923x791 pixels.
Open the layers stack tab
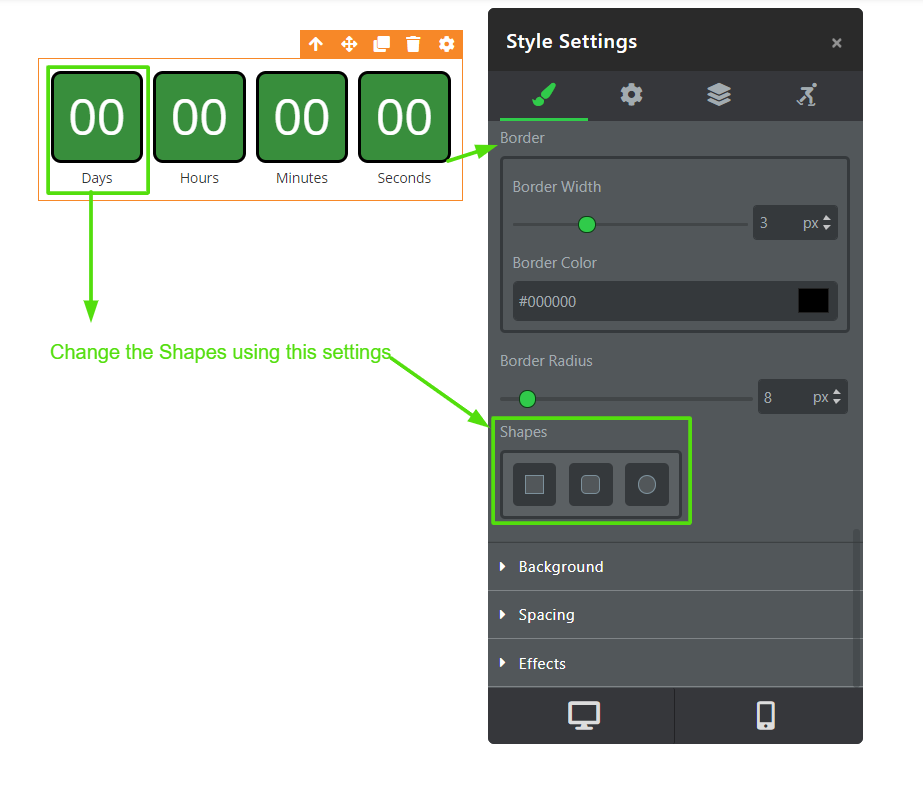719,95
